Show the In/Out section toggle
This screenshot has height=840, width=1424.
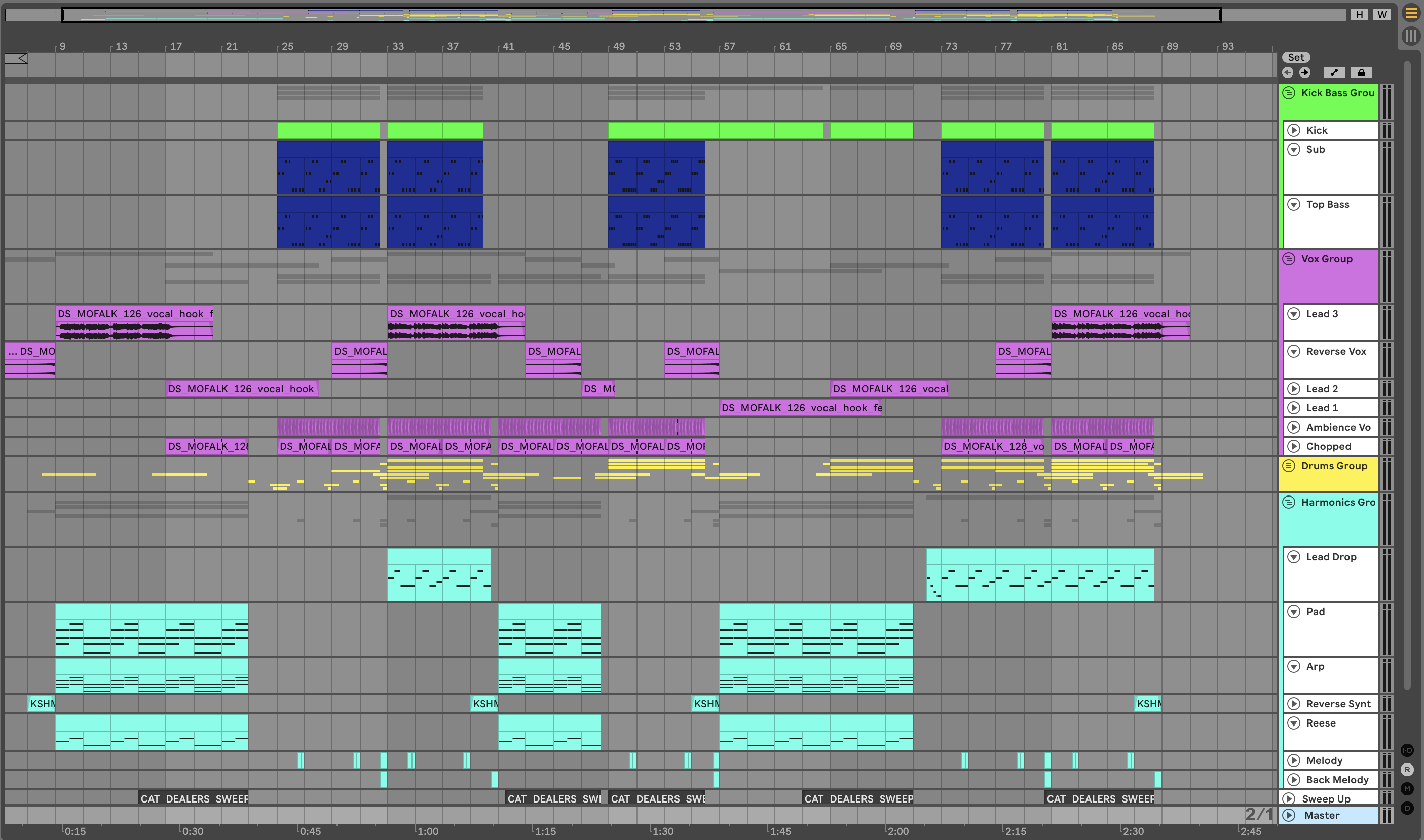[x=1407, y=750]
